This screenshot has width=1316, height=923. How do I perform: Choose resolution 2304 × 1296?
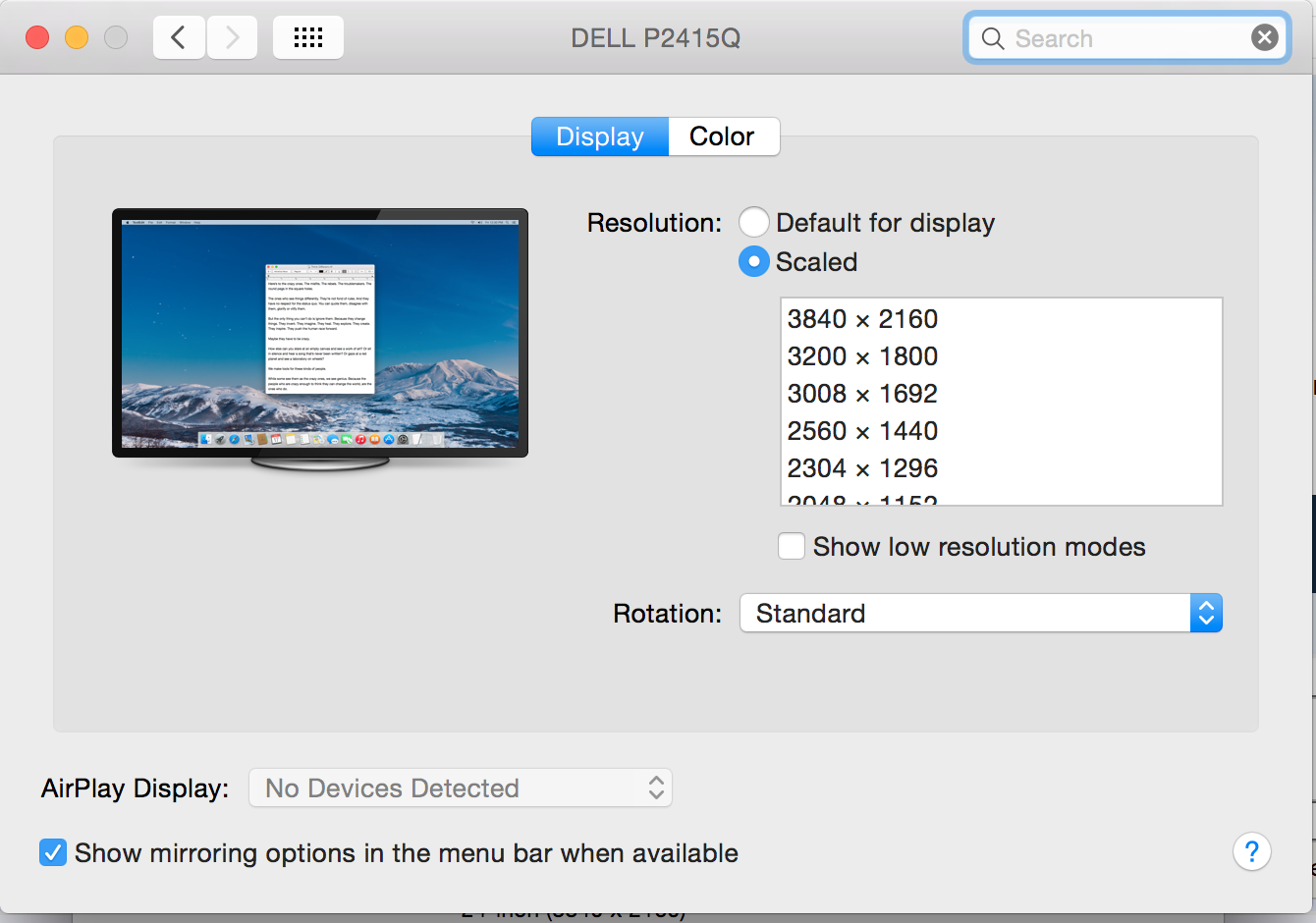[1002, 468]
